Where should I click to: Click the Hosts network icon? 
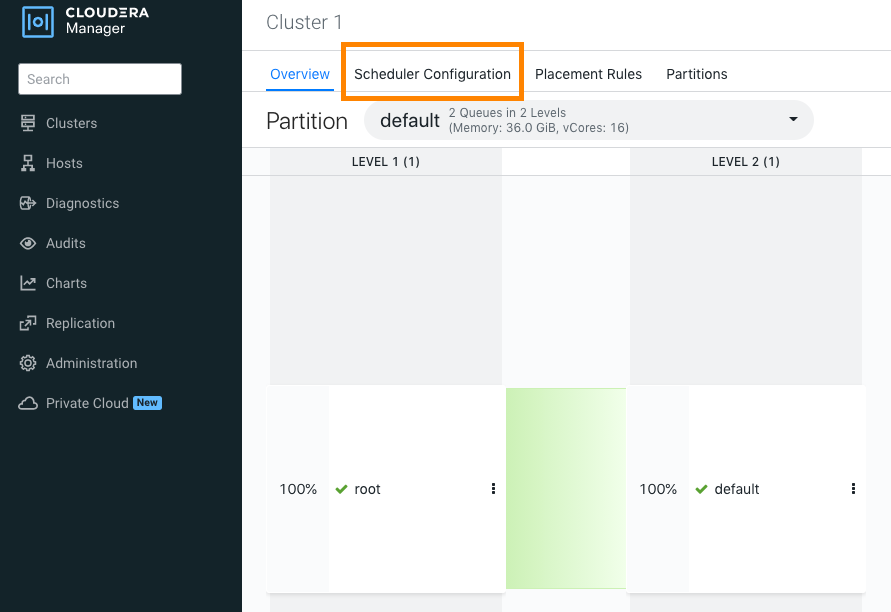28,163
